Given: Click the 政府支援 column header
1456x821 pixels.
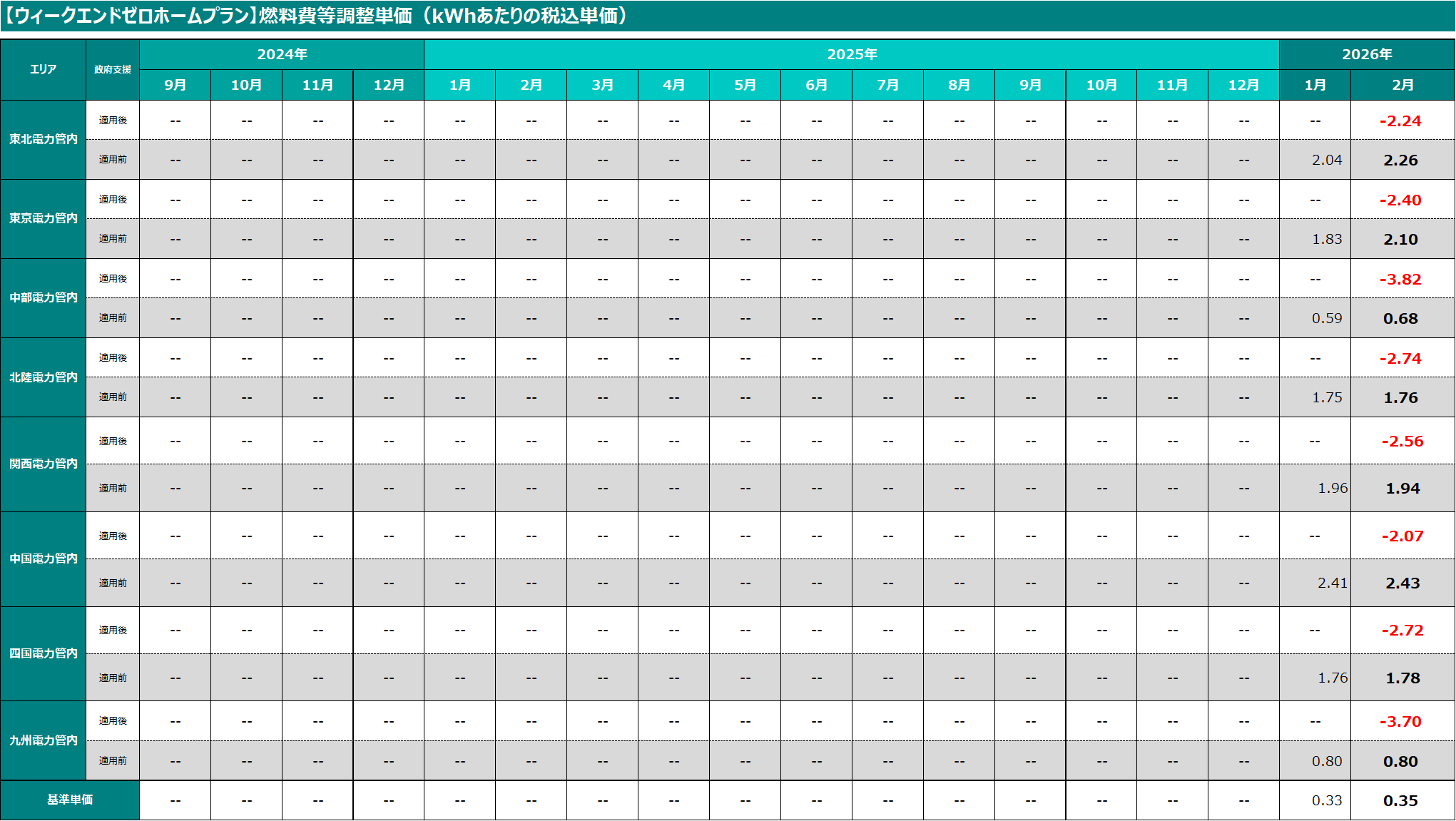Looking at the screenshot, I should (113, 69).
